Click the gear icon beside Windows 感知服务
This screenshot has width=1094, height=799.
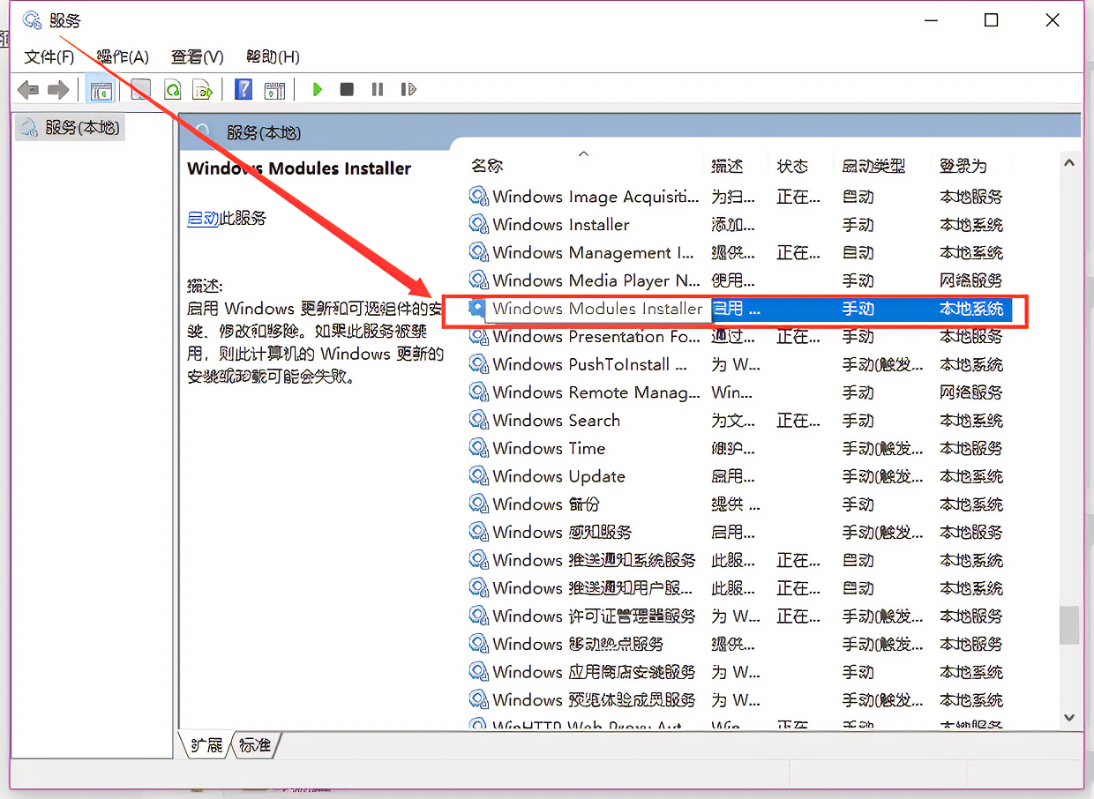click(x=479, y=532)
